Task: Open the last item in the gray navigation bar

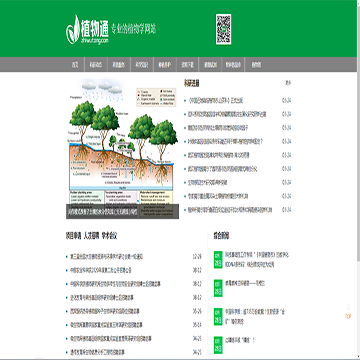Action: click(x=256, y=65)
